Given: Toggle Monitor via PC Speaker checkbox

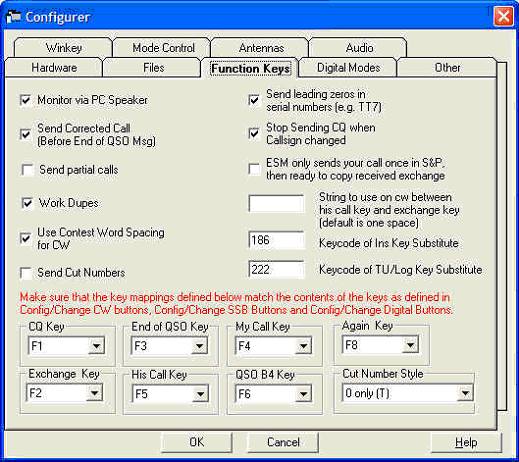Looking at the screenshot, I should 25,100.
